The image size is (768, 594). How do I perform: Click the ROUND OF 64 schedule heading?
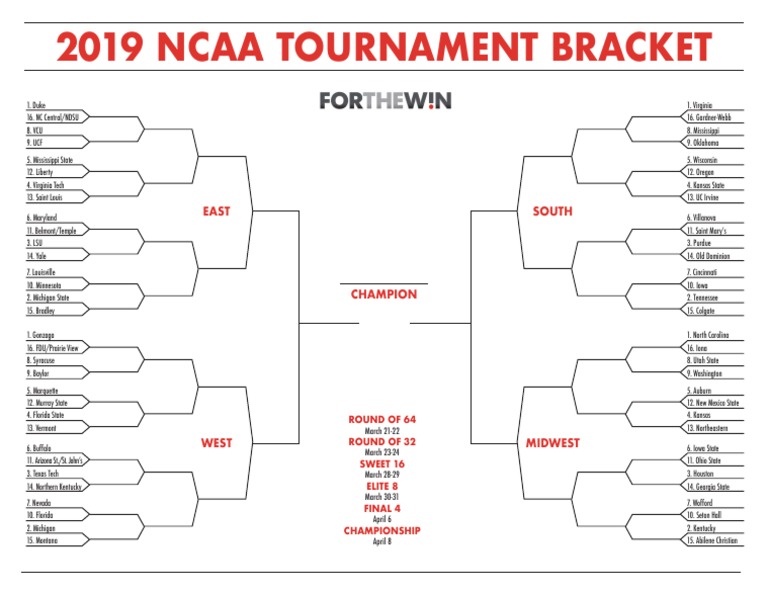(x=384, y=419)
